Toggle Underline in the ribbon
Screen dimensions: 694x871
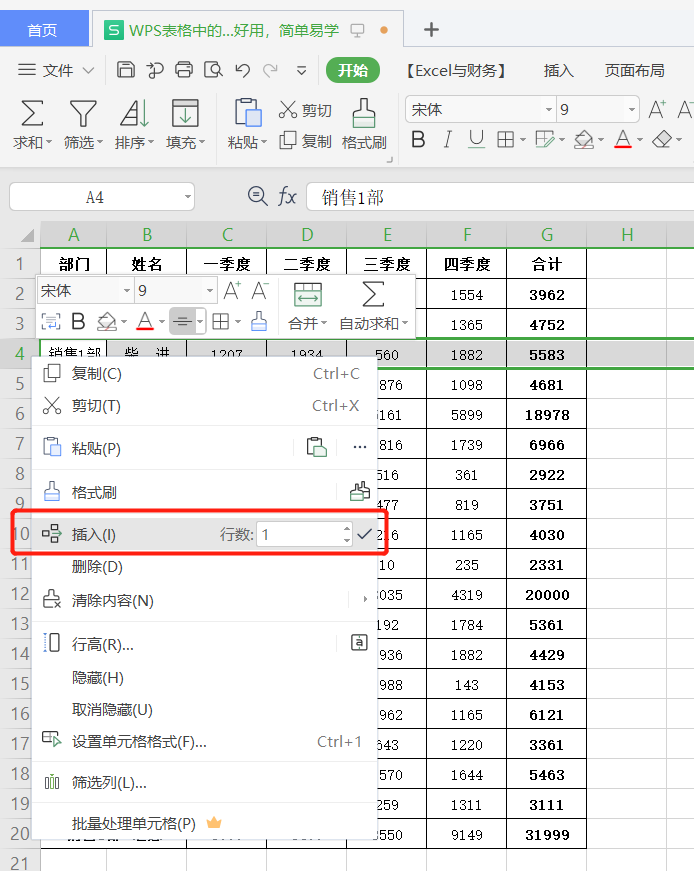pos(476,139)
